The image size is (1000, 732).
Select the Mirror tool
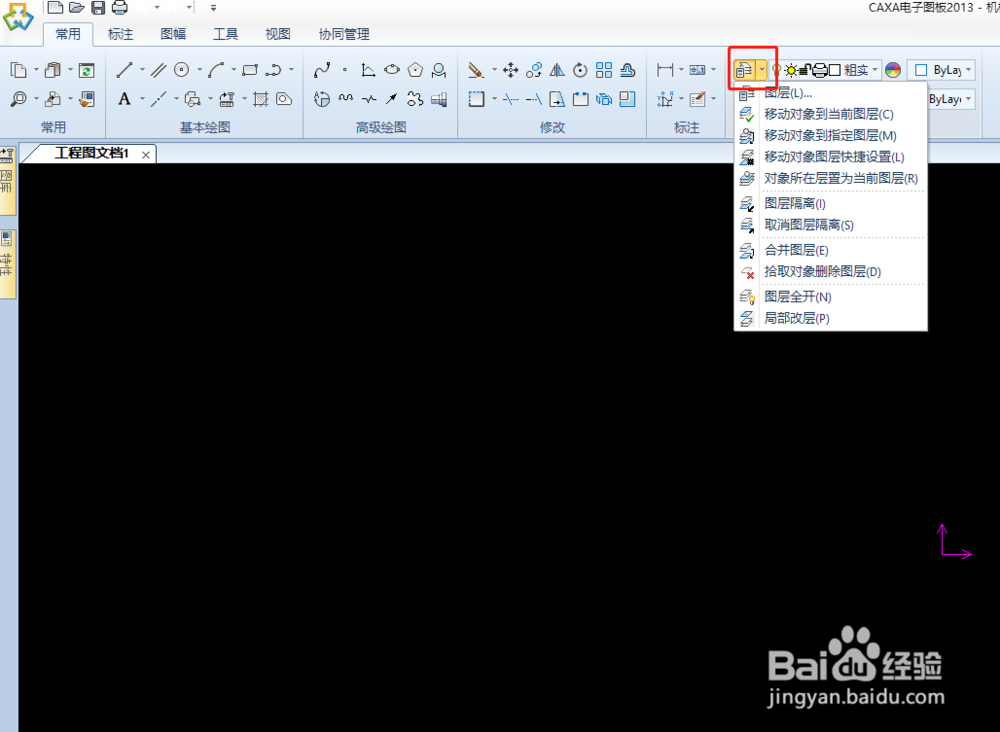(x=557, y=70)
